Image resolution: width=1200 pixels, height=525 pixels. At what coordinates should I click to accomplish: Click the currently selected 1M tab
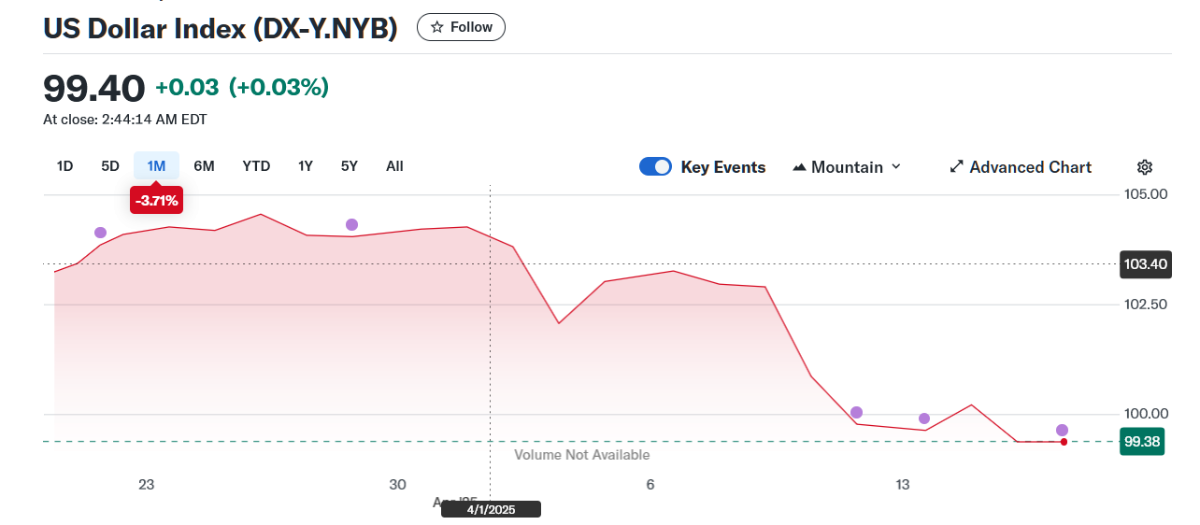[156, 166]
